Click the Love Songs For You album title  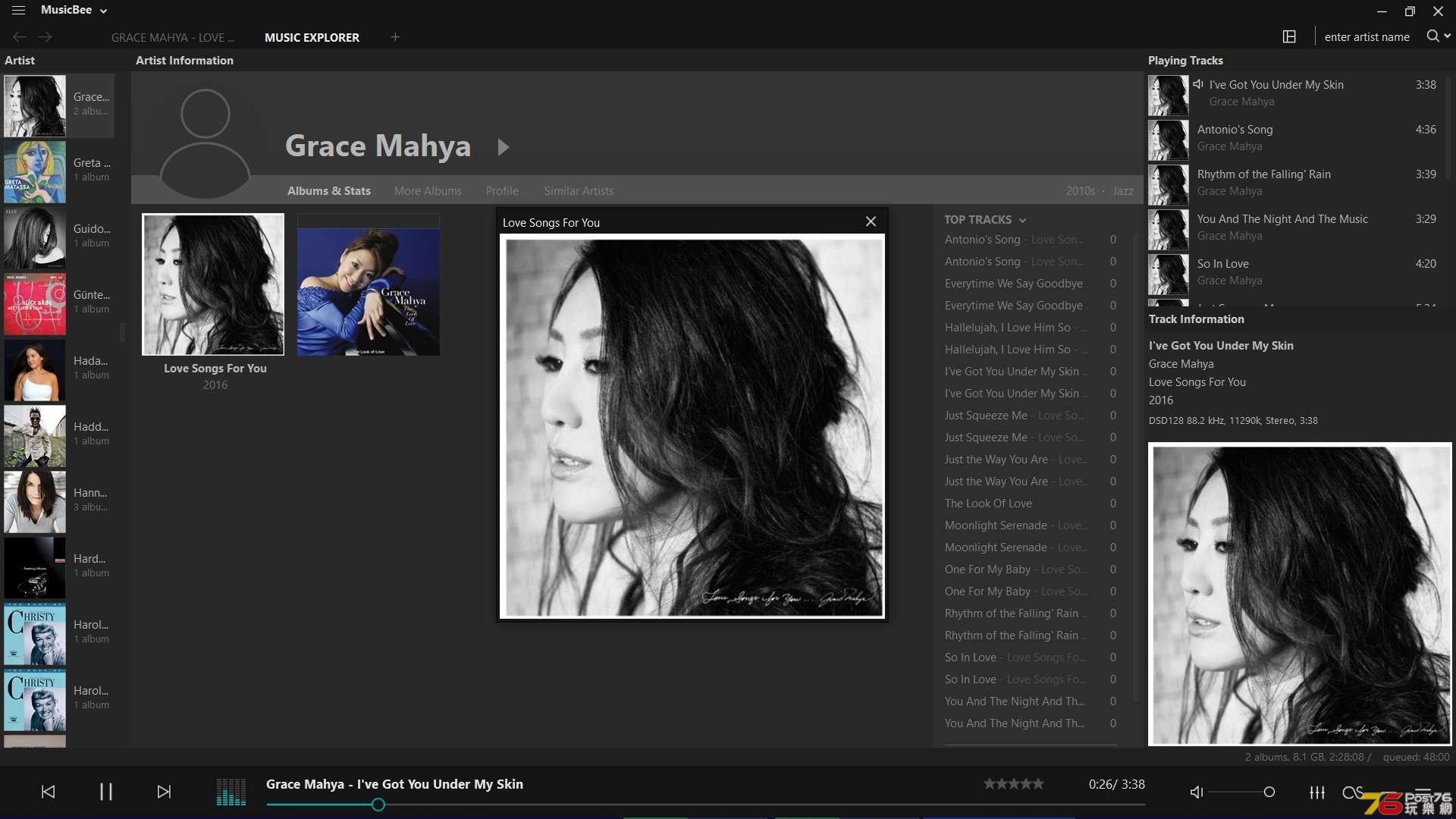[x=215, y=368]
